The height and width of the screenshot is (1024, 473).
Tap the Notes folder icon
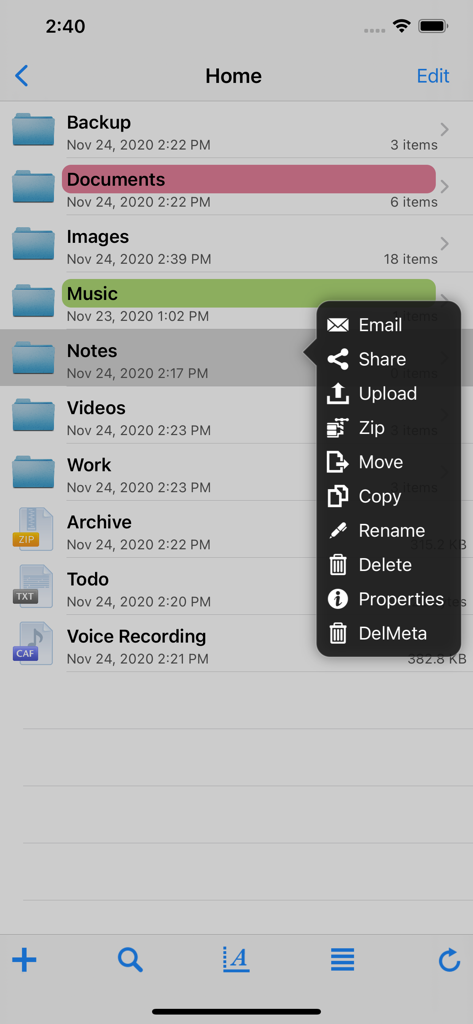(x=33, y=358)
